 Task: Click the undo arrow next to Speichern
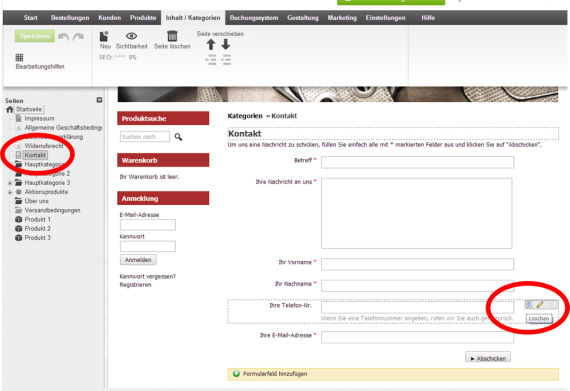pyautogui.click(x=64, y=36)
